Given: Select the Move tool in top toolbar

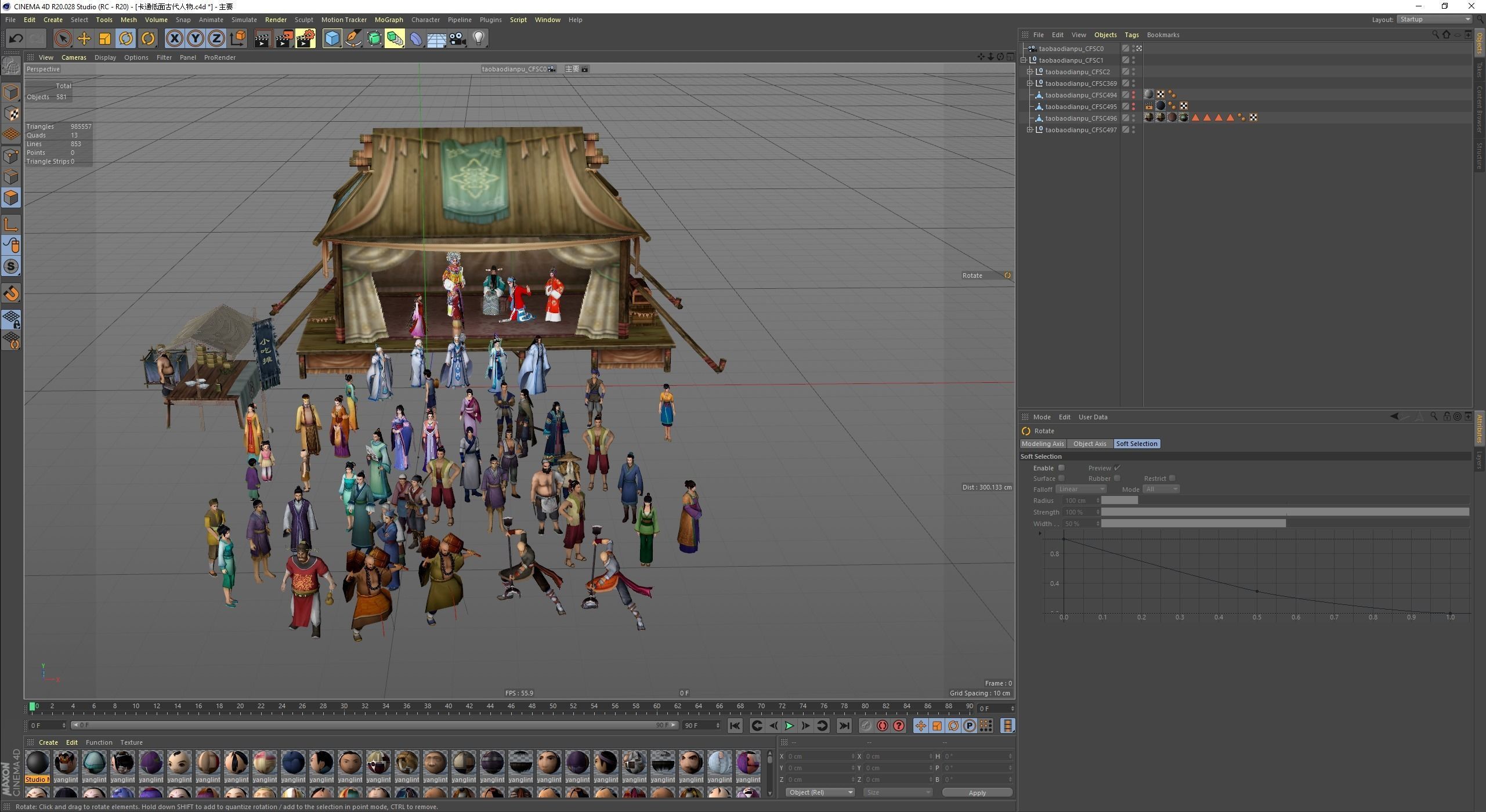Looking at the screenshot, I should point(84,39).
